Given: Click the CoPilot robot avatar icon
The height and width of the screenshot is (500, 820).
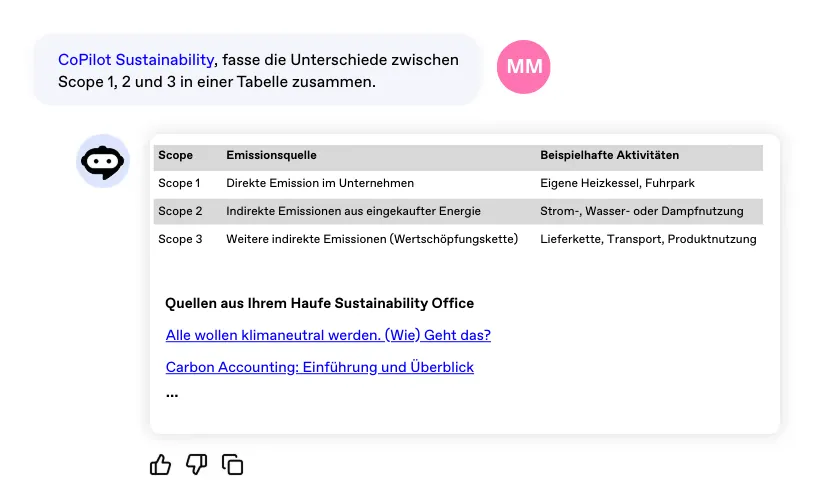Looking at the screenshot, I should point(103,161).
